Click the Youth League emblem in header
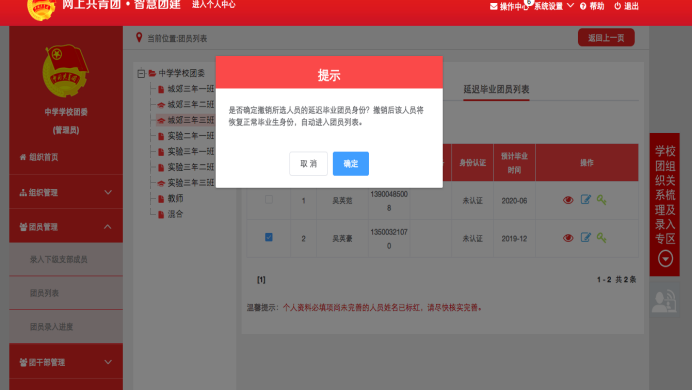The image size is (692, 390). pos(41,9)
